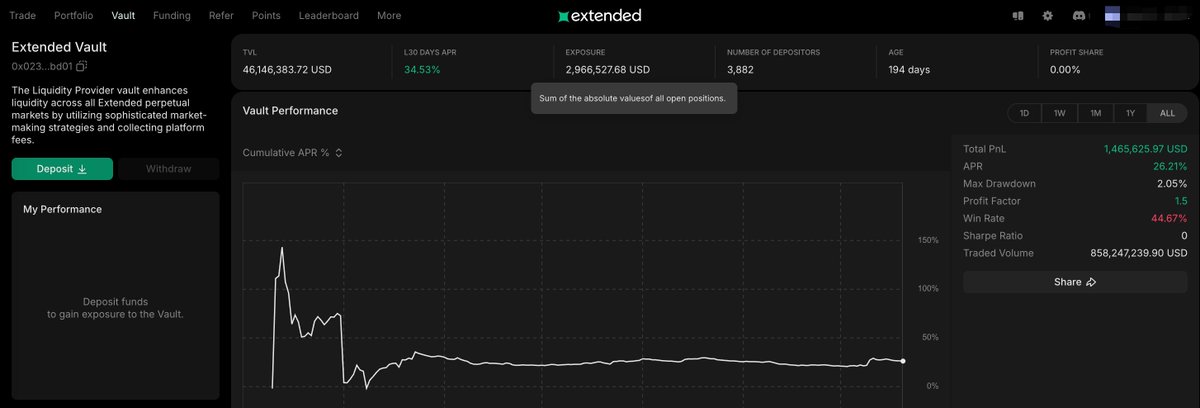
Task: Click Max Drawdown 2.05% value
Action: tap(1172, 184)
